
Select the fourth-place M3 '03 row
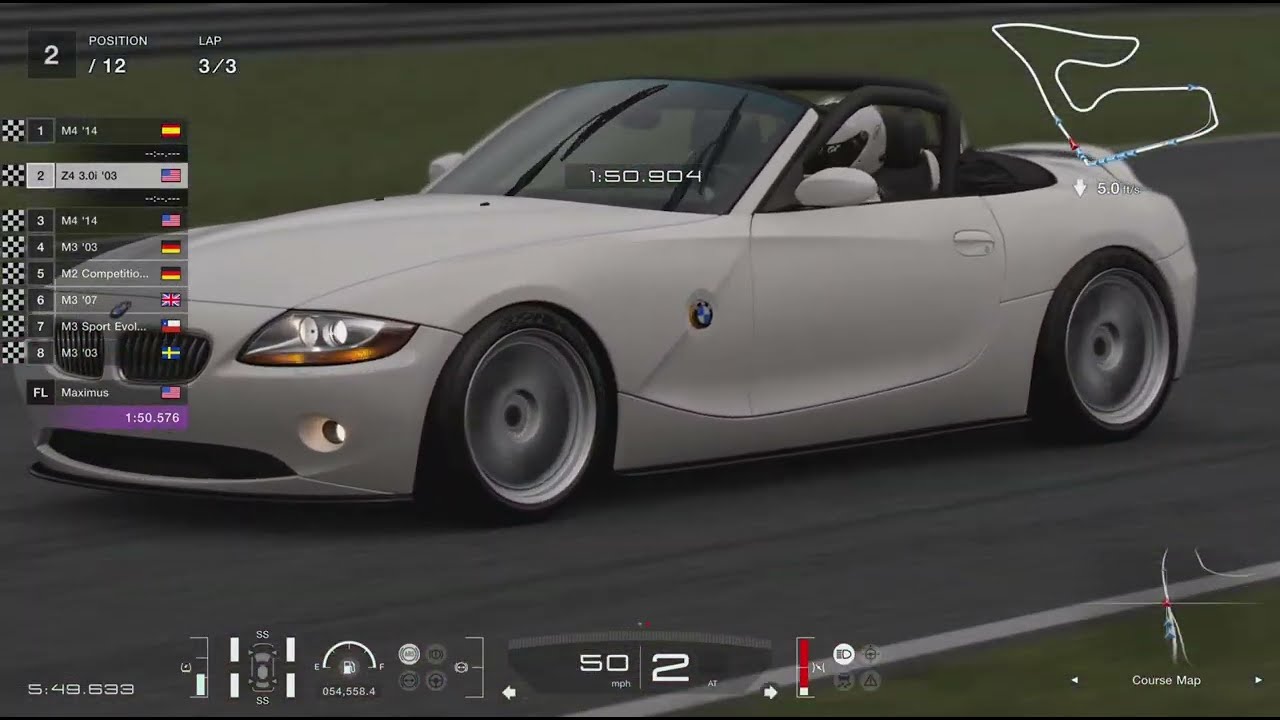107,246
